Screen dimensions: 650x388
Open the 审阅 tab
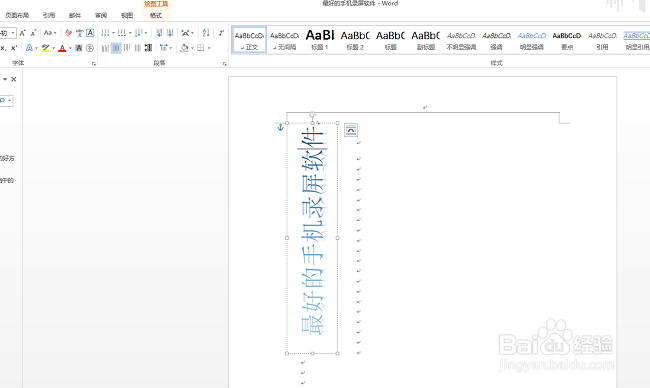click(x=101, y=15)
